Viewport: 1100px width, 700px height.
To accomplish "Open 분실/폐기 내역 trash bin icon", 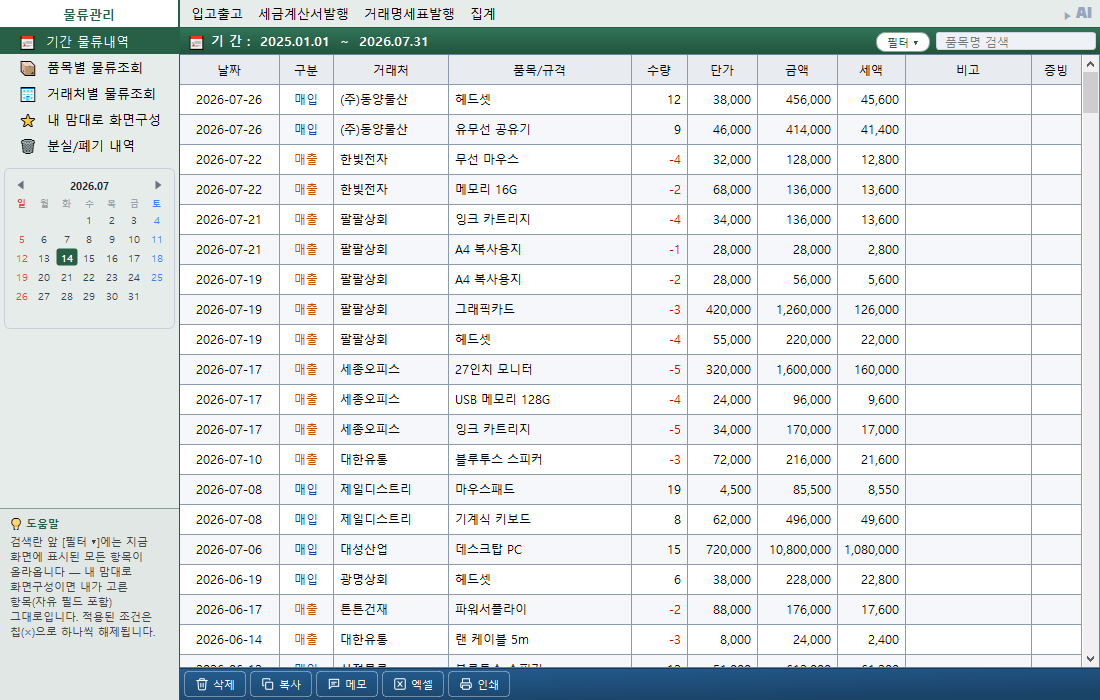I will pos(27,146).
